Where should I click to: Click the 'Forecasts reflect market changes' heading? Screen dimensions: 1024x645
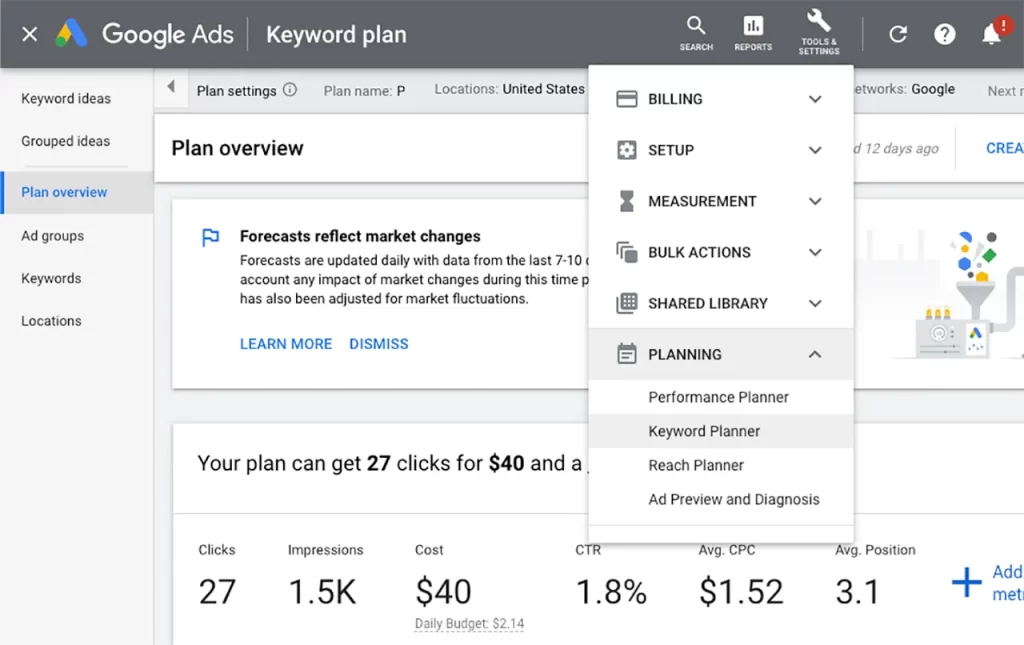(360, 236)
